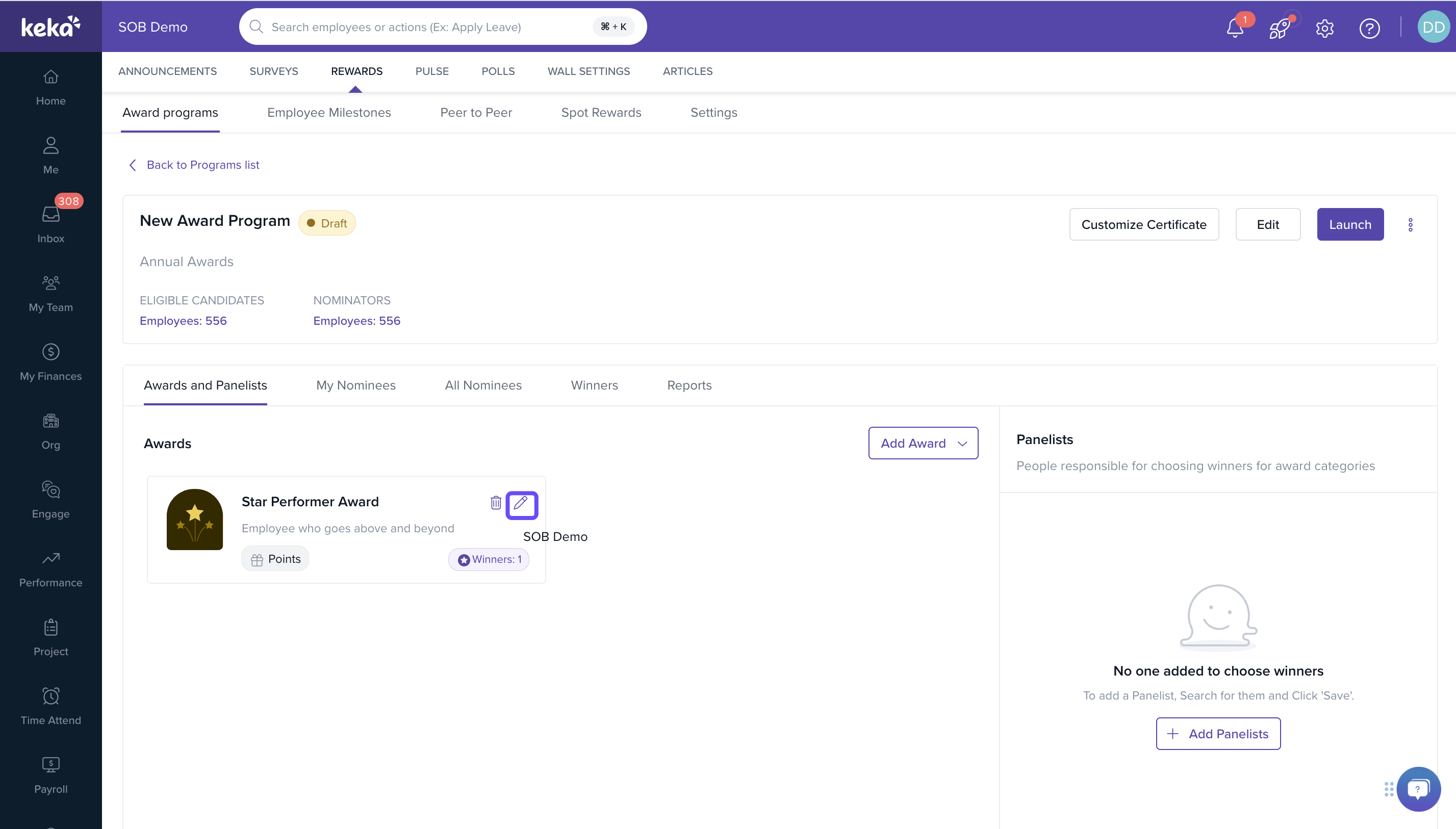Image resolution: width=1456 pixels, height=829 pixels.
Task: Edit Star Performer Award using pencil icon
Action: [521, 504]
